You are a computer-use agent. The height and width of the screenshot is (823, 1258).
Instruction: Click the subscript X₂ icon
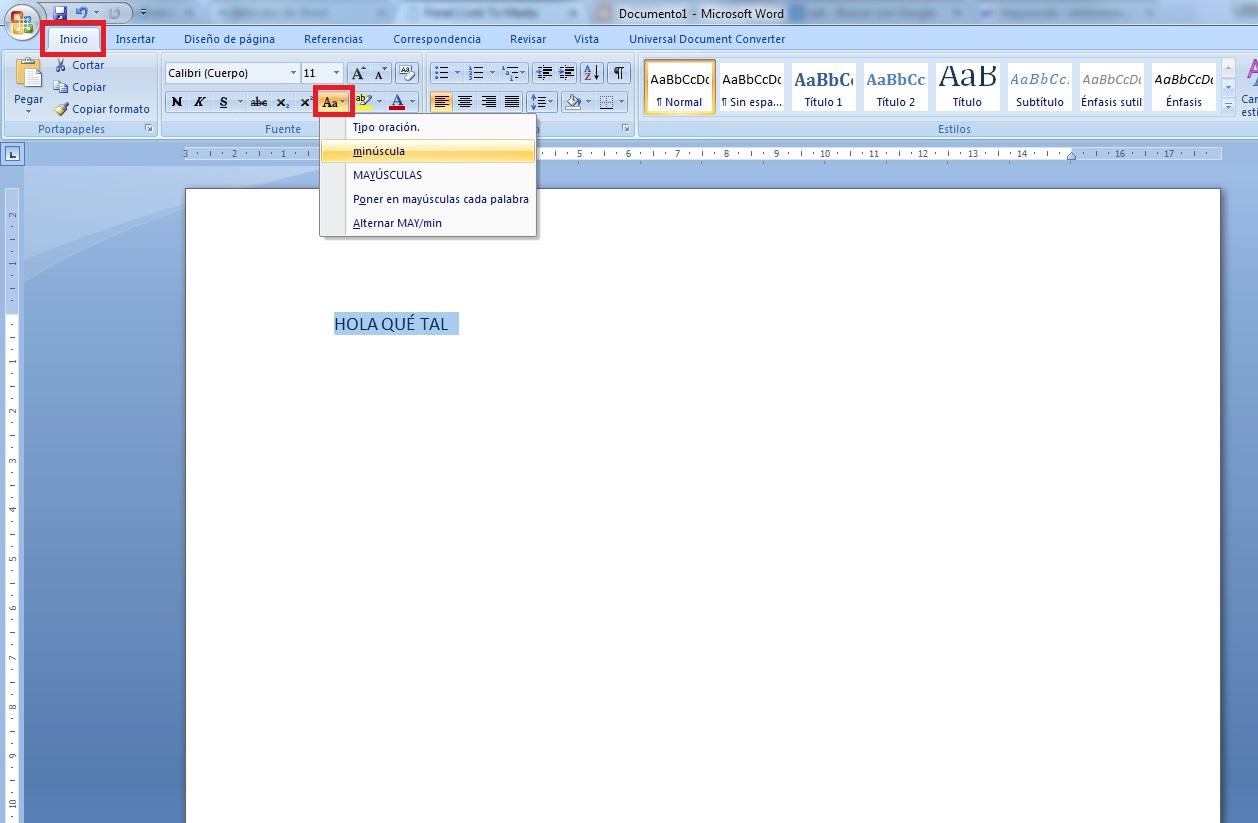pyautogui.click(x=283, y=102)
